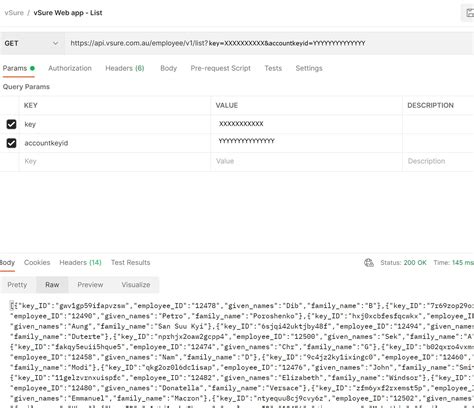Select the Raw response view
This screenshot has width=474, height=408.
52,285
